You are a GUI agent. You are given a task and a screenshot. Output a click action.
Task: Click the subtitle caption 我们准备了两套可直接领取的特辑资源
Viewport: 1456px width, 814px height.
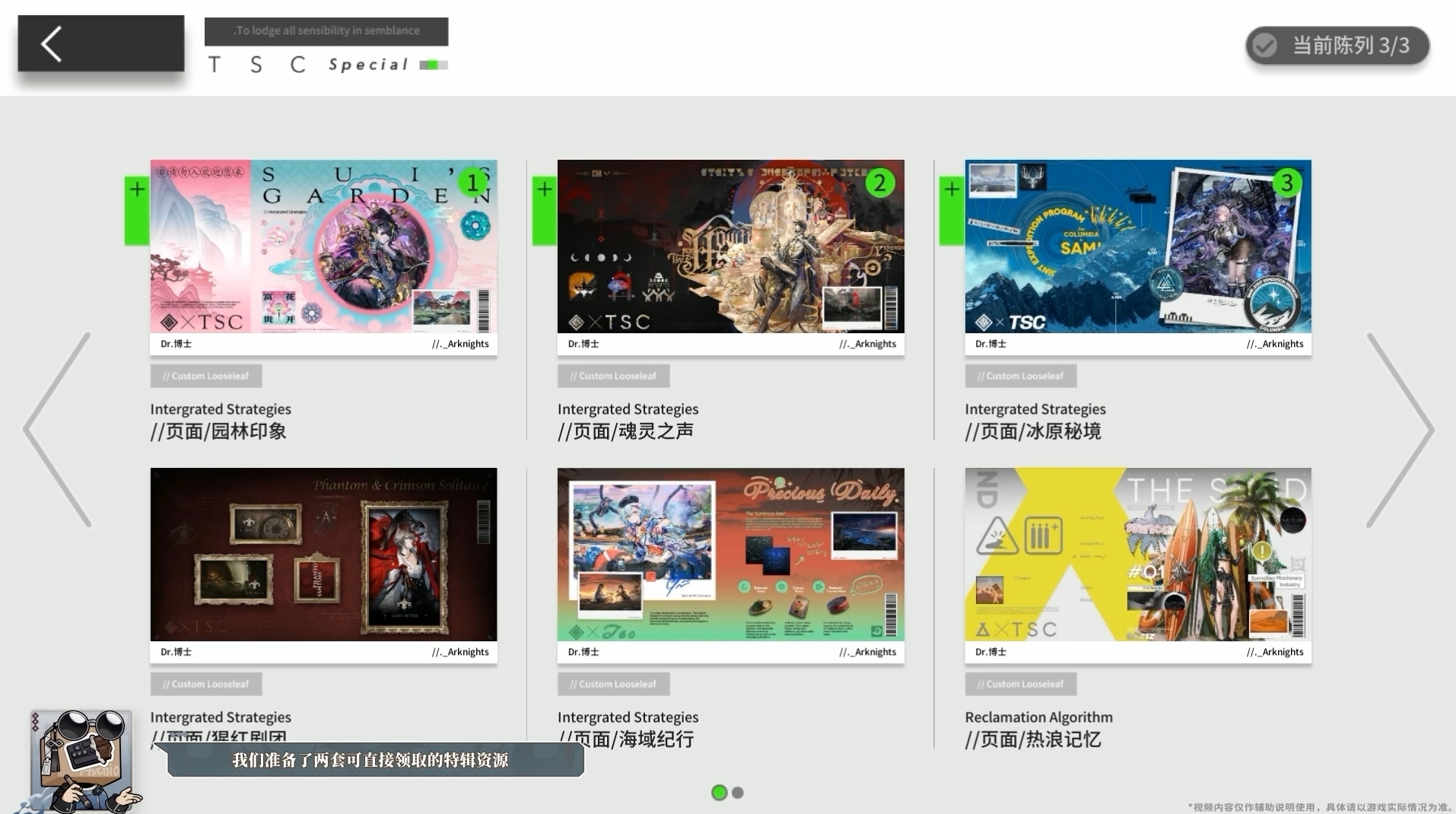click(x=370, y=760)
